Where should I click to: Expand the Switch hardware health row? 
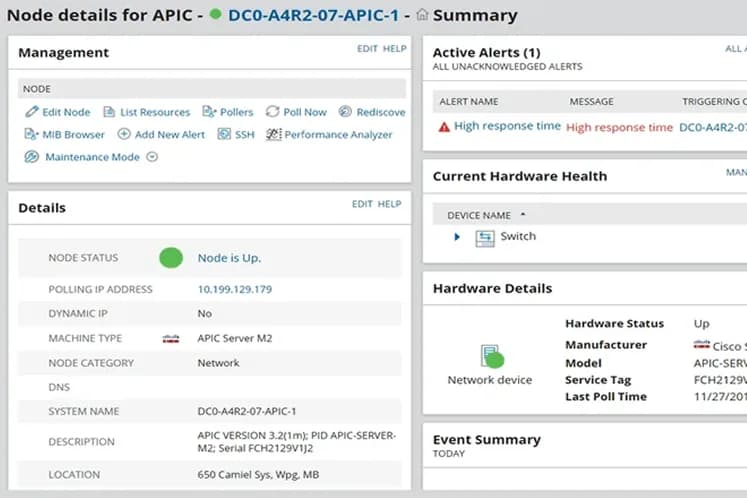(457, 237)
